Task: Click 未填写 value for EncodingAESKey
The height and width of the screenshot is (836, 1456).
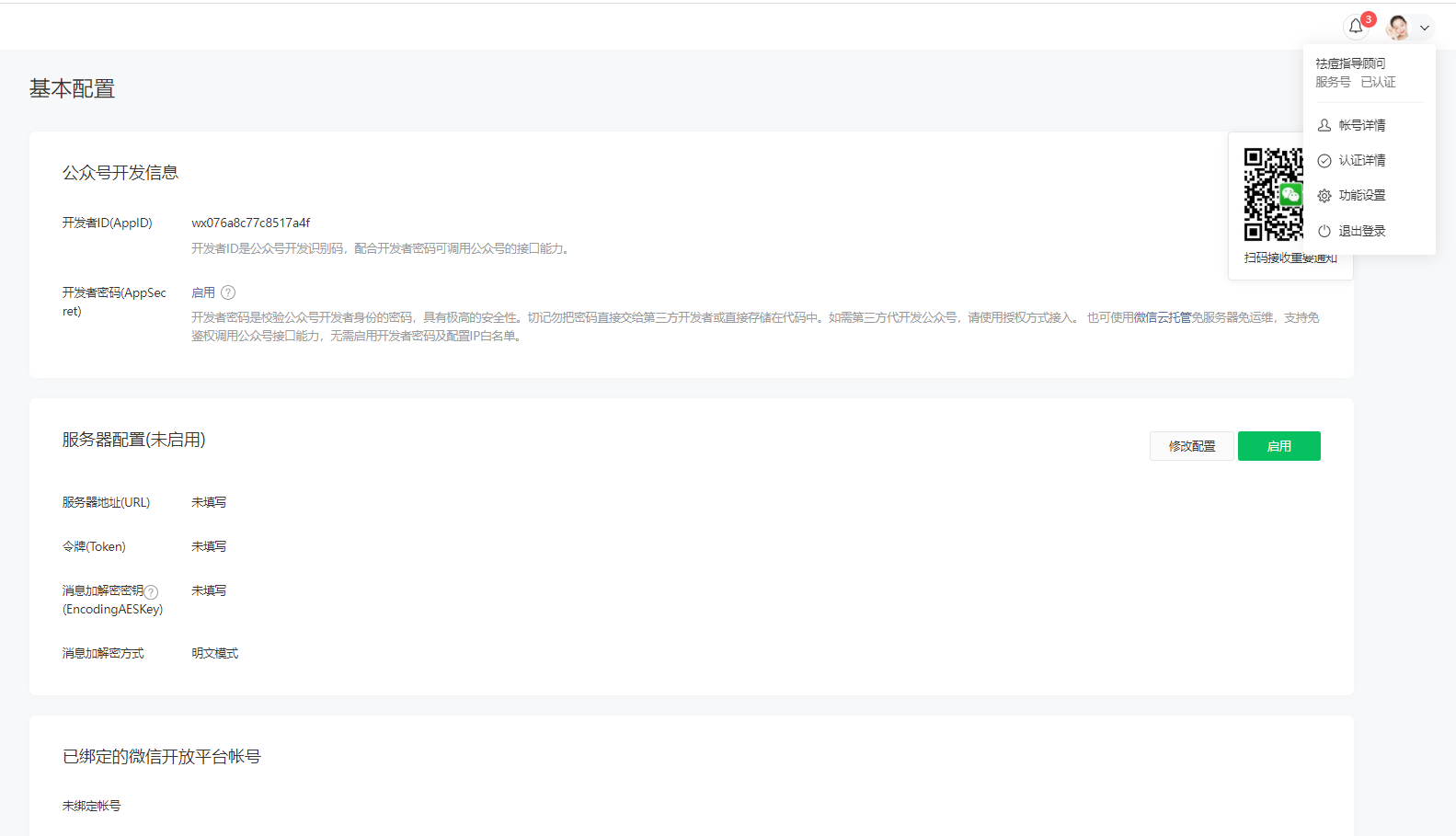Action: point(209,590)
